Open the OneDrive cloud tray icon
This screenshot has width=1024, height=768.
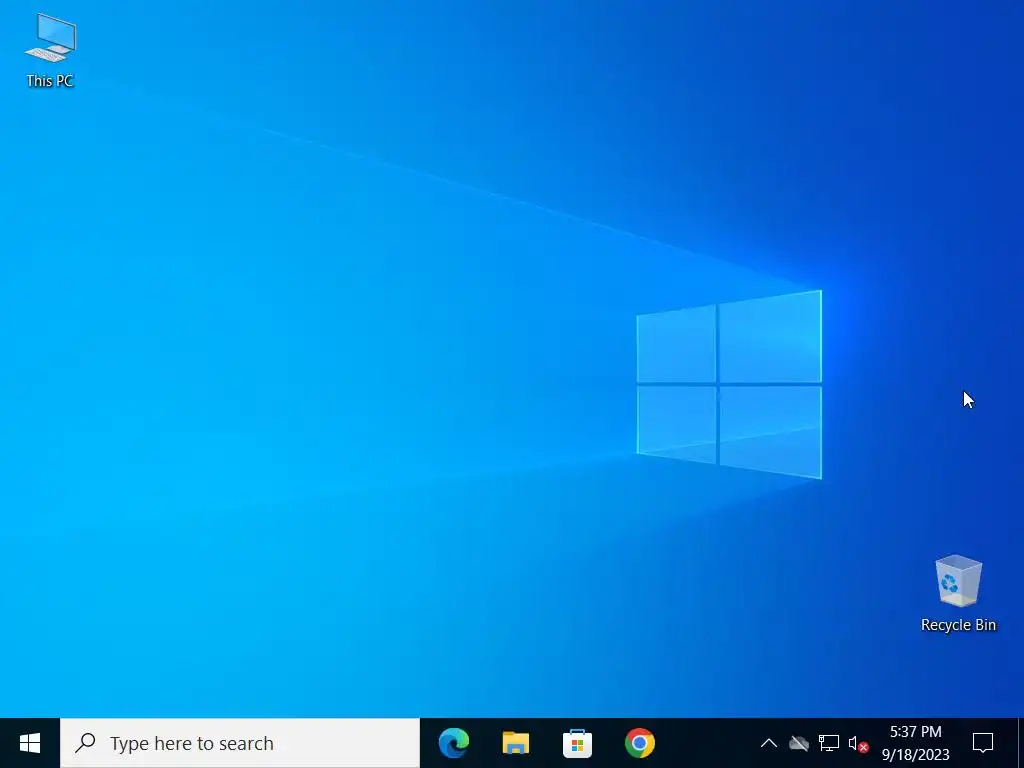click(x=799, y=743)
